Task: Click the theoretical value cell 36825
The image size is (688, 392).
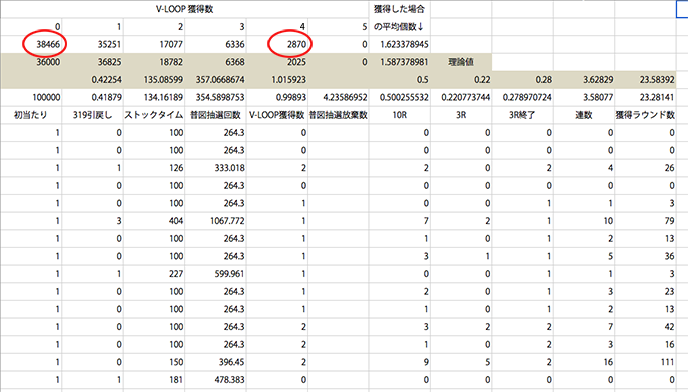Action: (x=93, y=62)
